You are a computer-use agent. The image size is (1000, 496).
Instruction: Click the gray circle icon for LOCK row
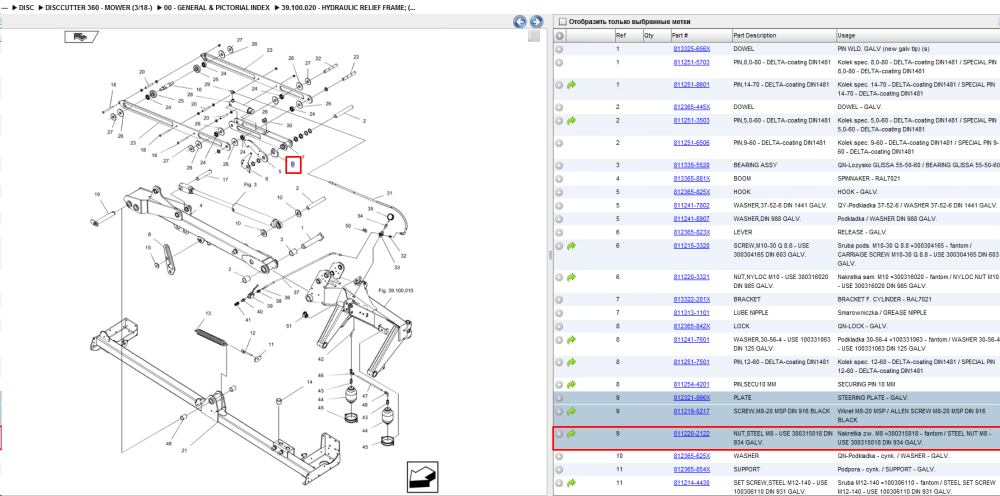(559, 326)
